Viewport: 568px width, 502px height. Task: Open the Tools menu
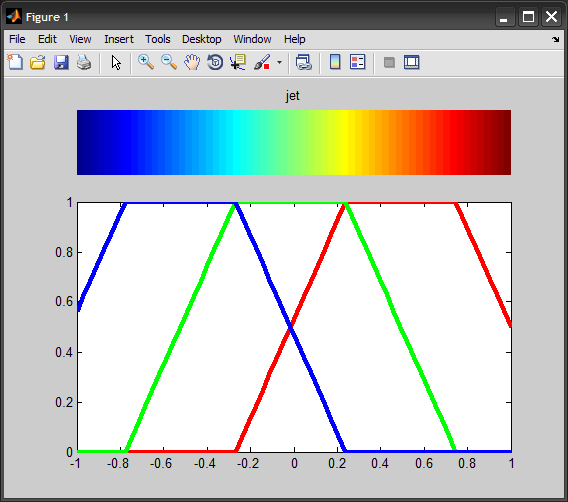point(158,39)
